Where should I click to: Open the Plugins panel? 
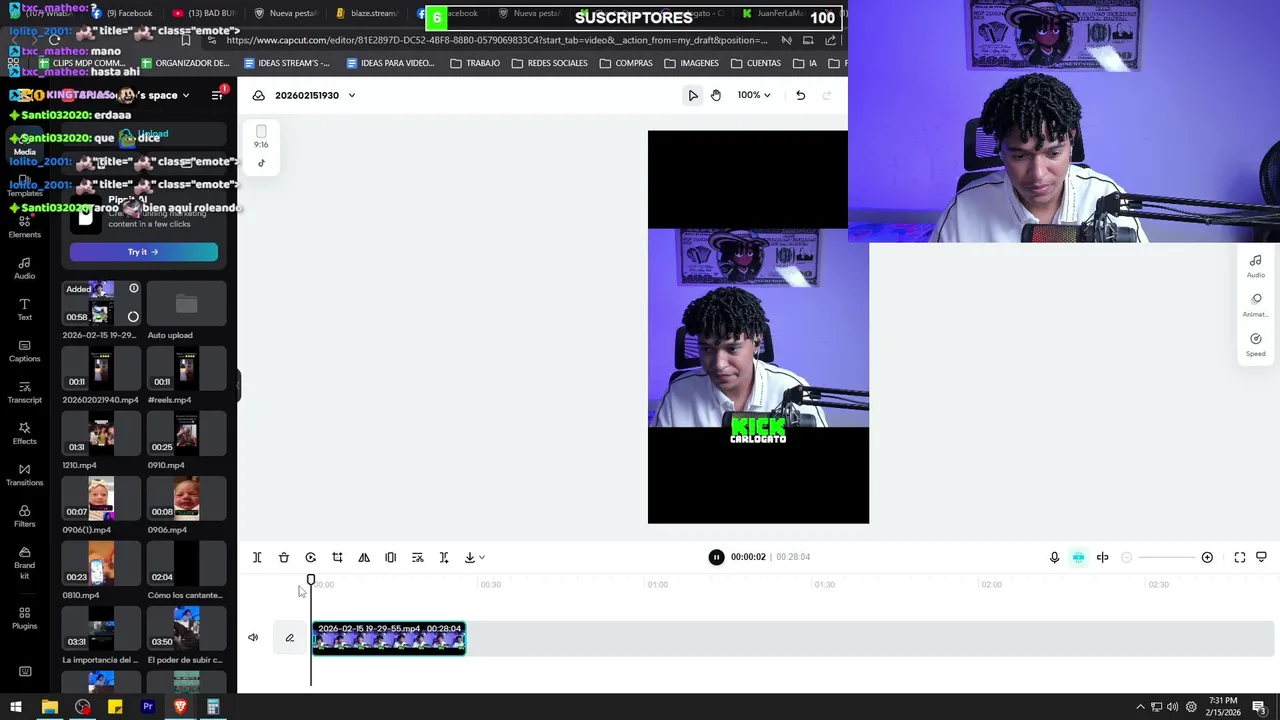click(x=24, y=618)
